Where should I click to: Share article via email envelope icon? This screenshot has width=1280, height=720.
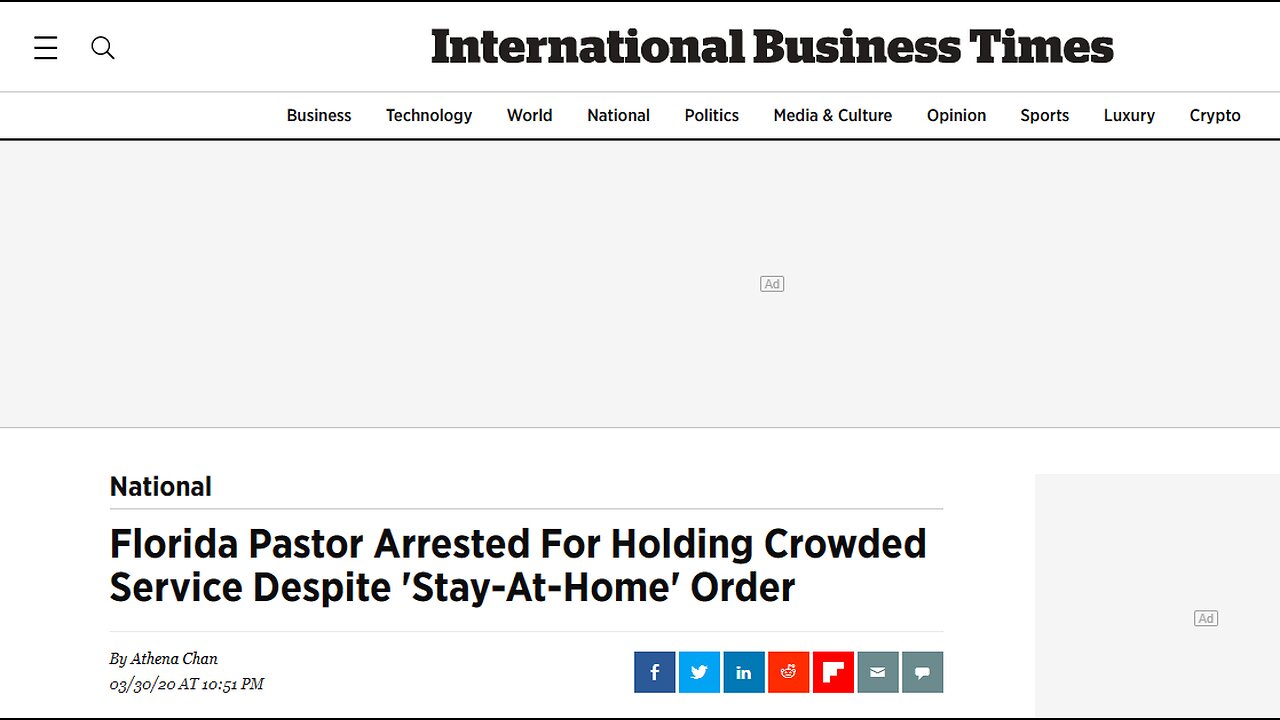(x=878, y=672)
